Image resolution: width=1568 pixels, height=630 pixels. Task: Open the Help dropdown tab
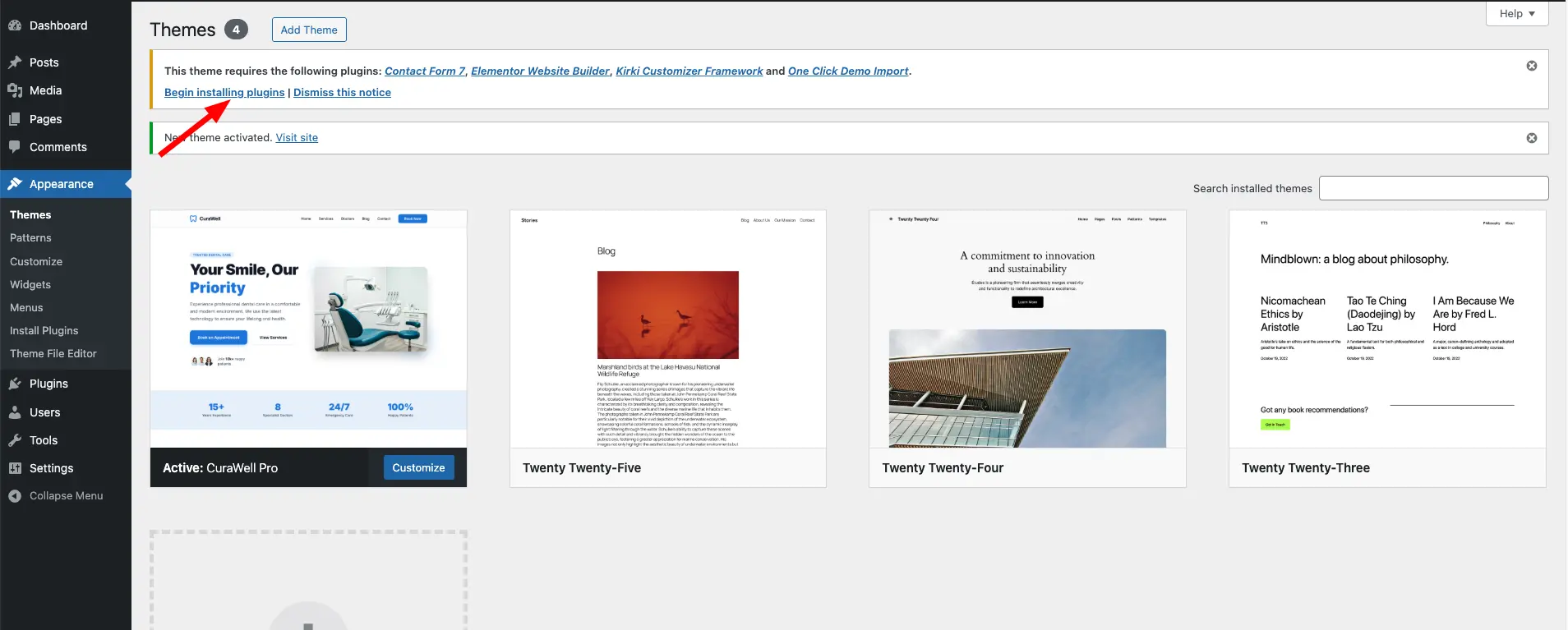tap(1517, 13)
